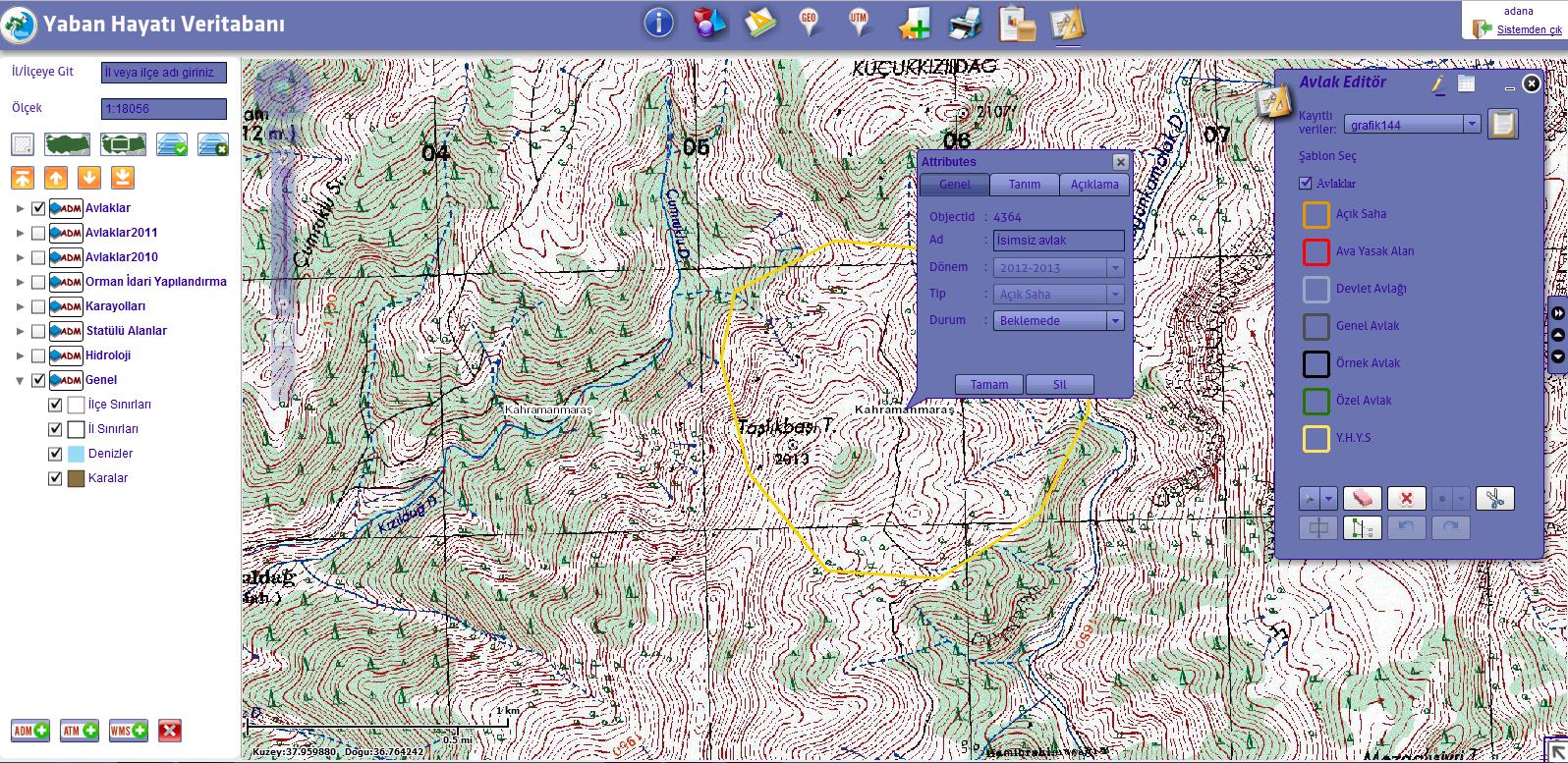Open the select tool dropdown arrow in editor

(1328, 498)
